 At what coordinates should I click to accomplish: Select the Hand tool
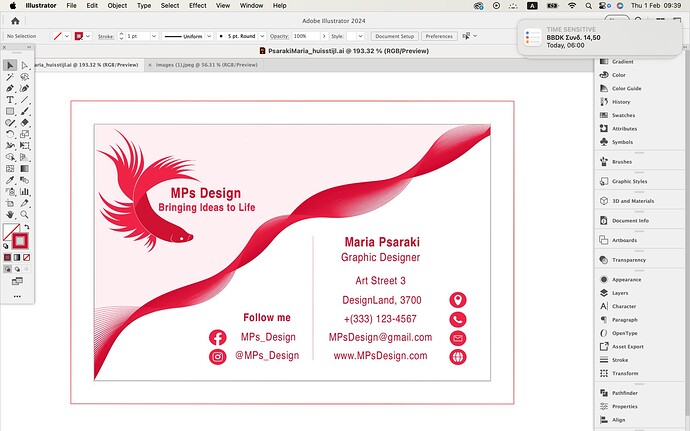point(10,214)
